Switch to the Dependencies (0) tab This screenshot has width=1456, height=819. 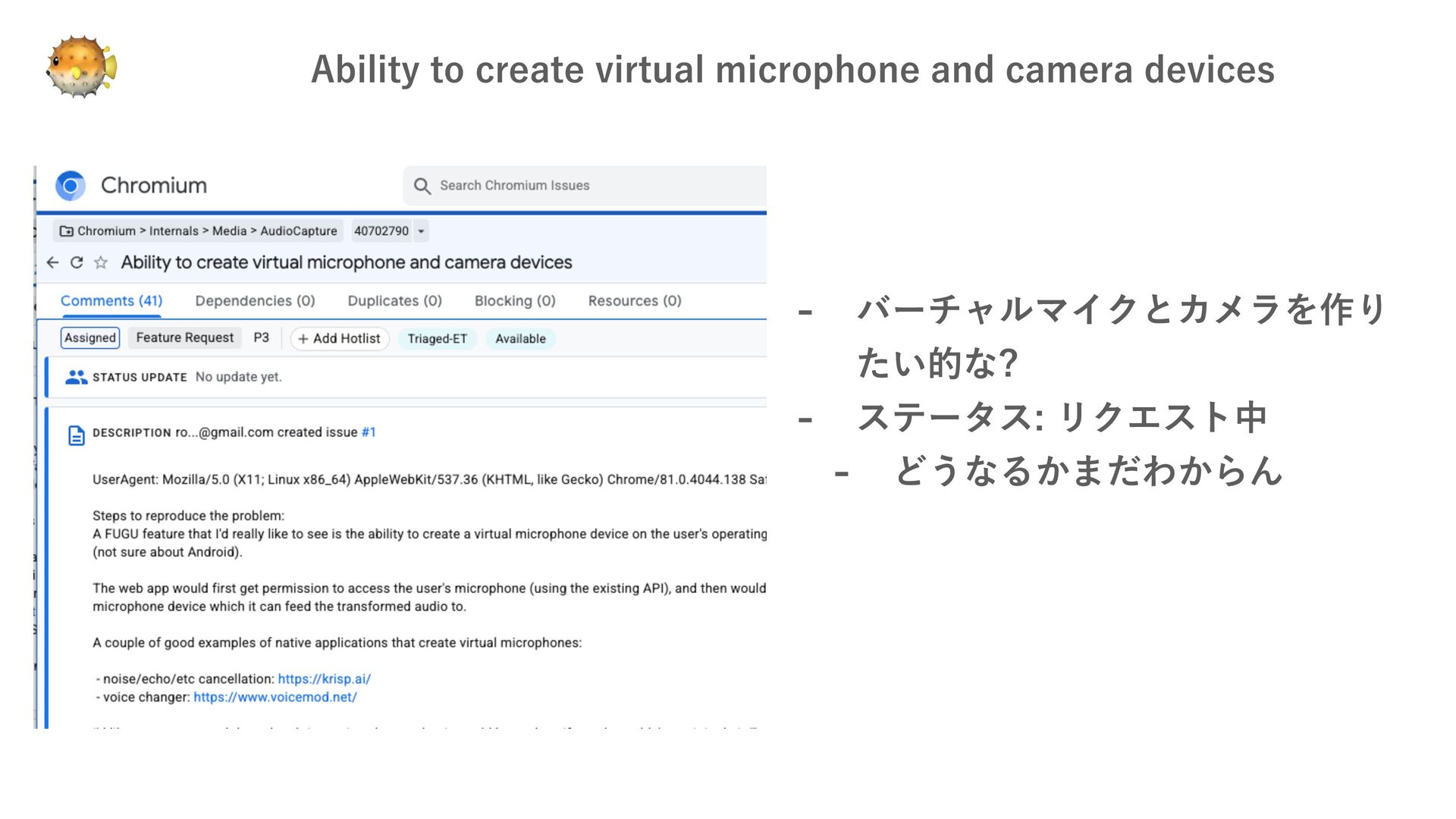coord(255,301)
